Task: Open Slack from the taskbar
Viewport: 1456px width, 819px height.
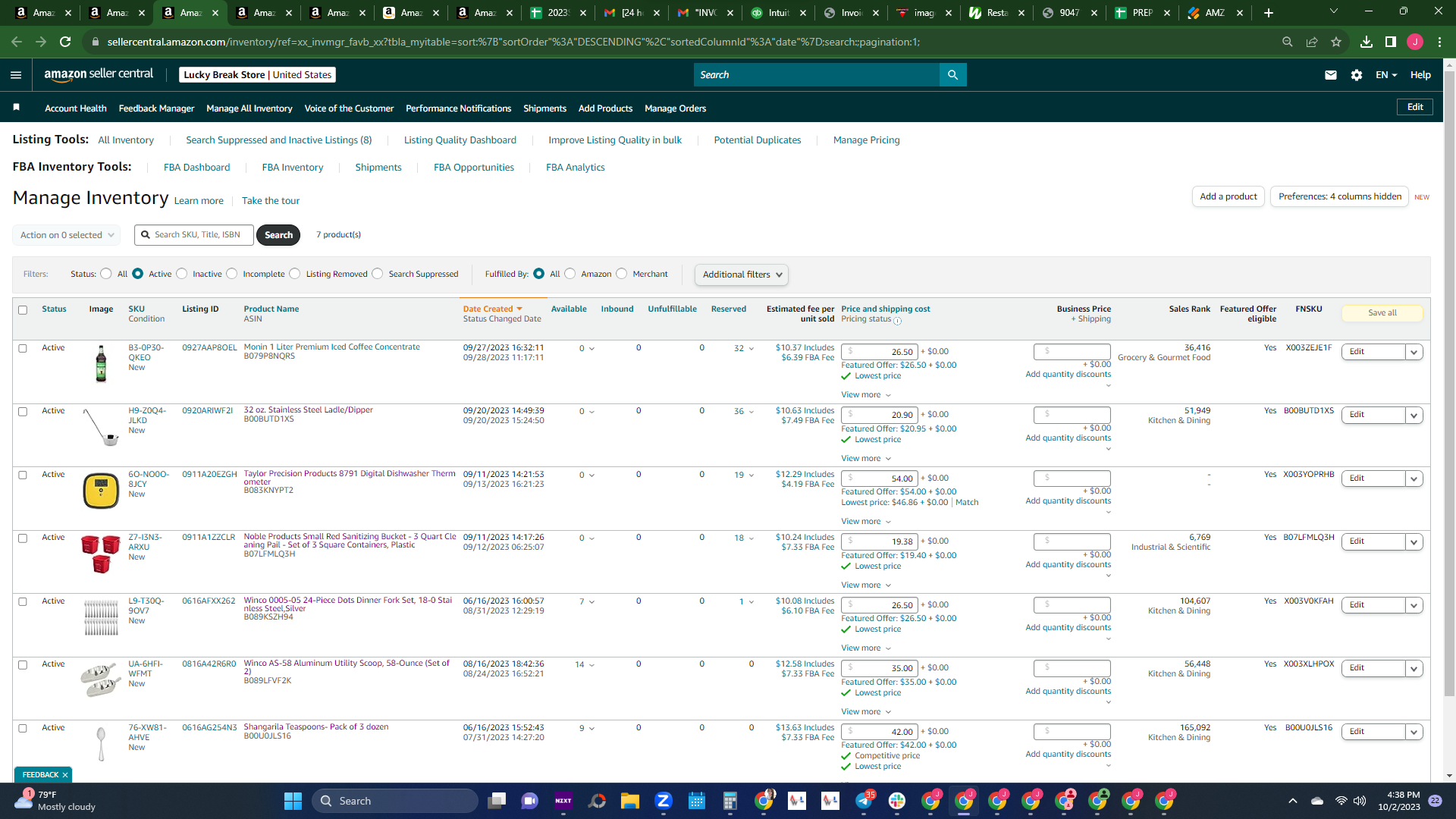Action: pos(897,801)
